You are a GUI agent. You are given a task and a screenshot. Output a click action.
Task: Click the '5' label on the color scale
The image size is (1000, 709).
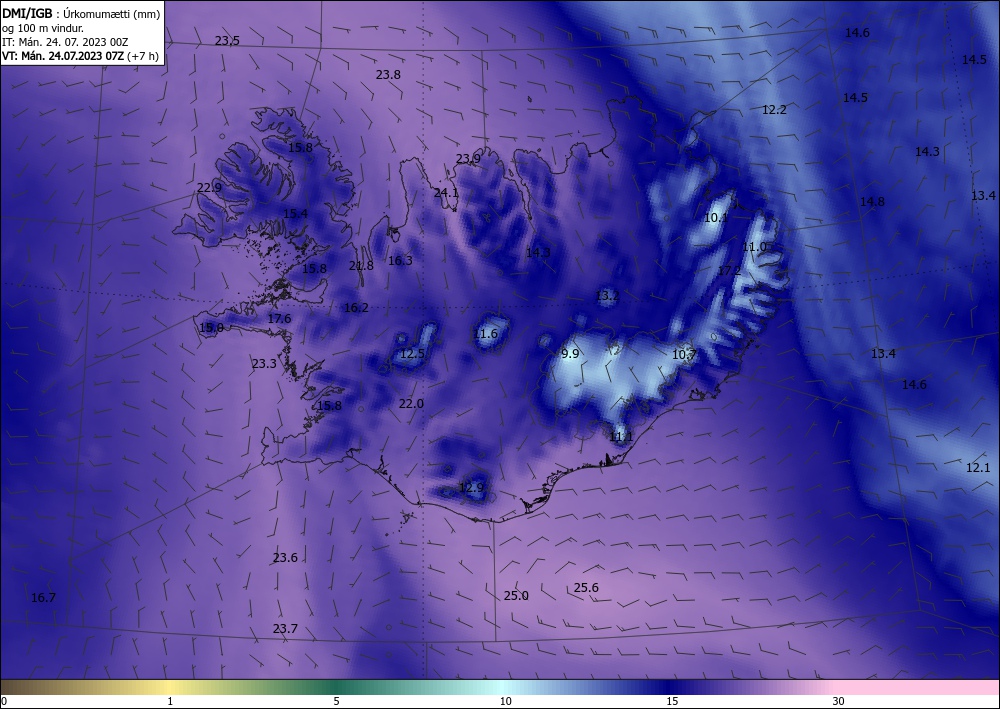(x=336, y=702)
